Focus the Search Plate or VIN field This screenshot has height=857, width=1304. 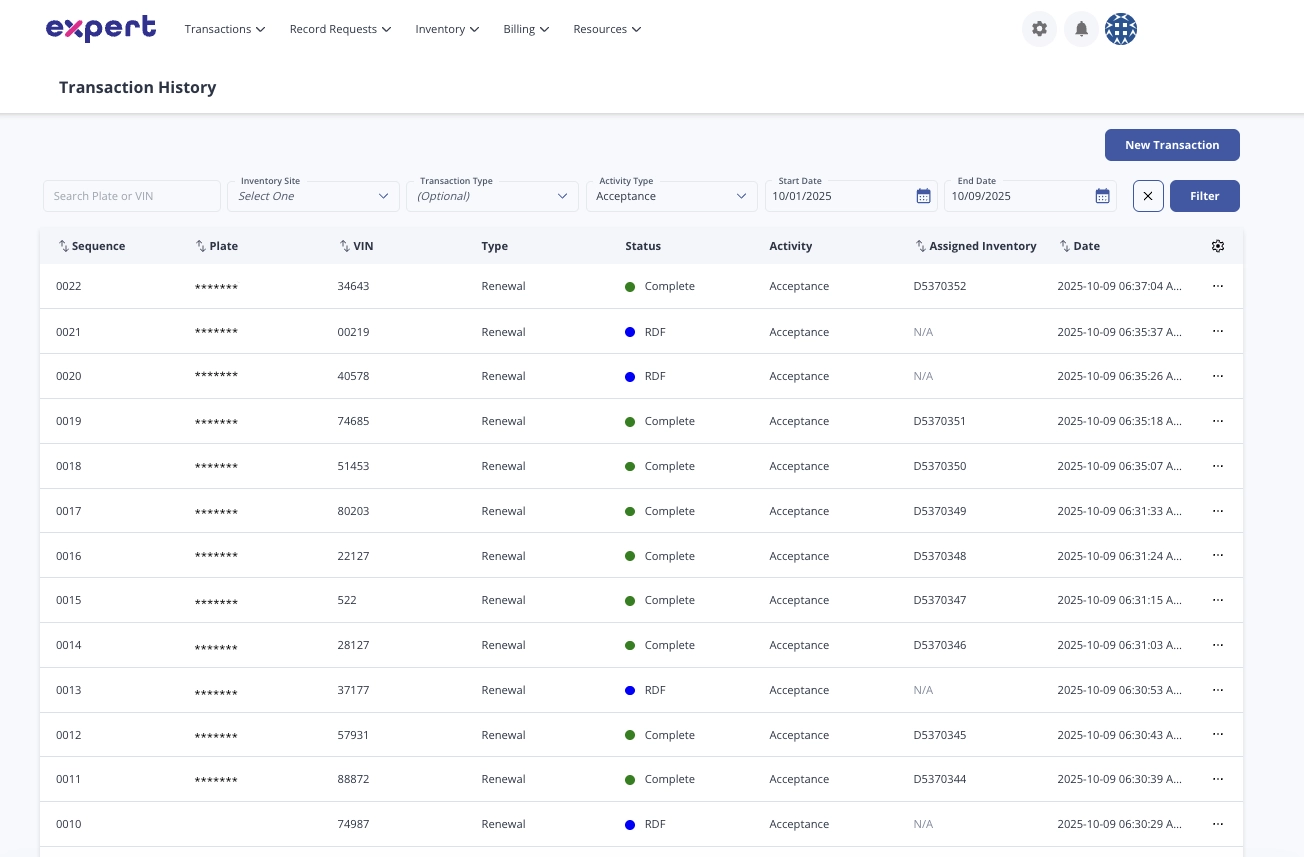click(x=132, y=196)
